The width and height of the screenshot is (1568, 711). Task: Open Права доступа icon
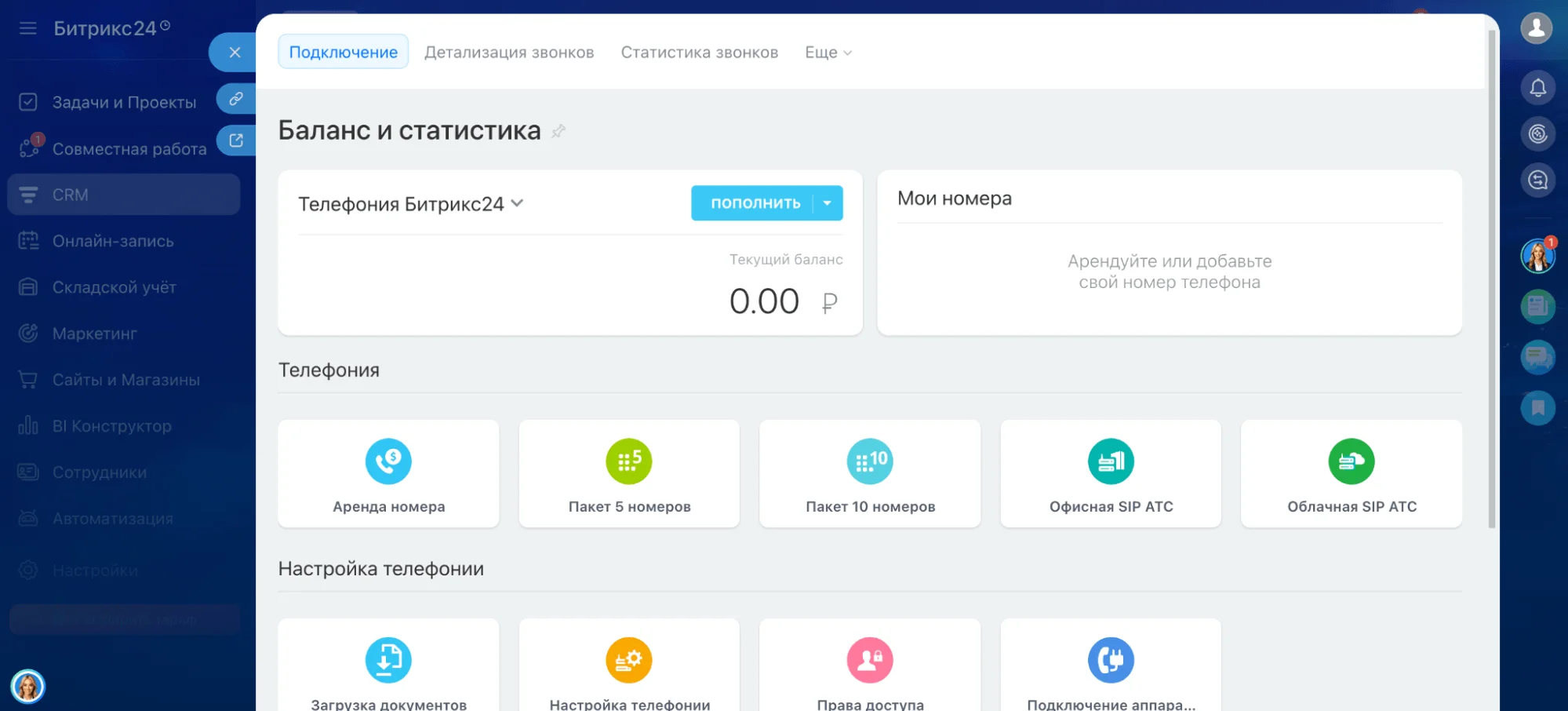(x=870, y=660)
